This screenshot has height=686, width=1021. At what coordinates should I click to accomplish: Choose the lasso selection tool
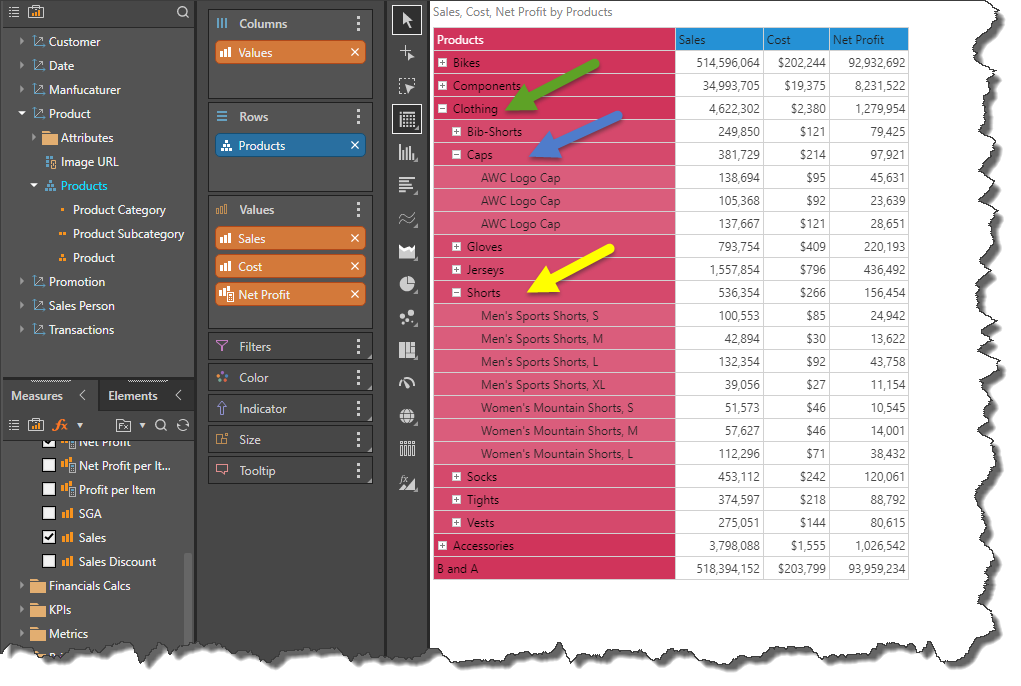(x=406, y=86)
